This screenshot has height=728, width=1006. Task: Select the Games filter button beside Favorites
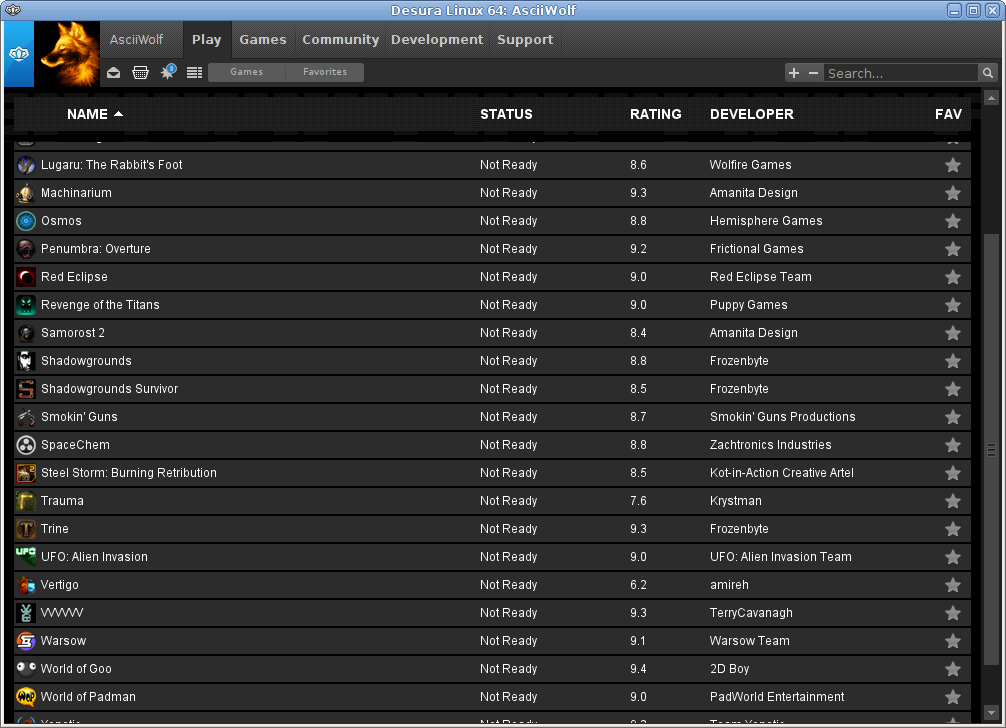247,72
